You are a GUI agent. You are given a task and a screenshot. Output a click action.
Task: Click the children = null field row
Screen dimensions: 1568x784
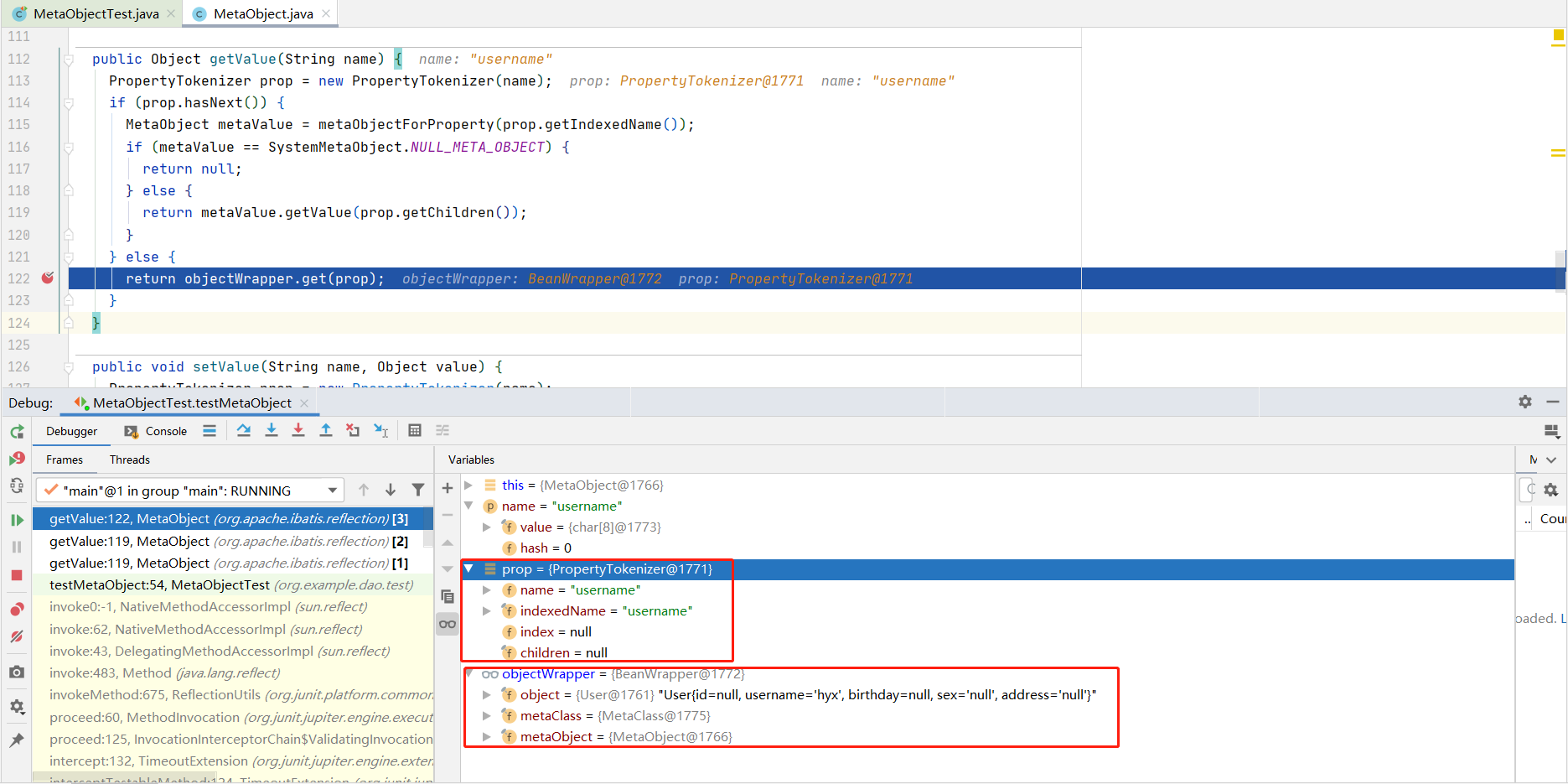(x=987, y=653)
